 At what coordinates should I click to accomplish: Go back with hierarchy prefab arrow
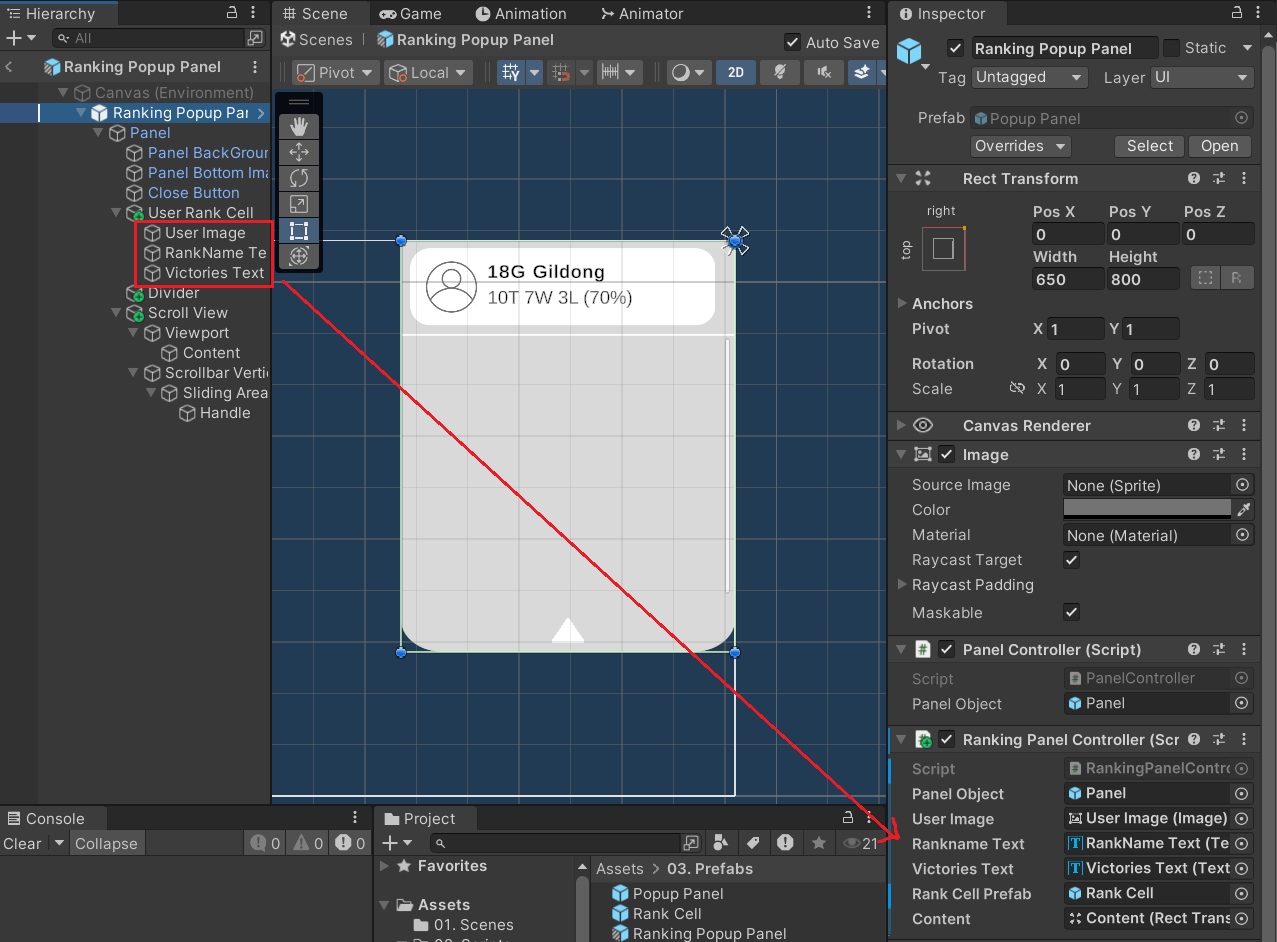9,67
